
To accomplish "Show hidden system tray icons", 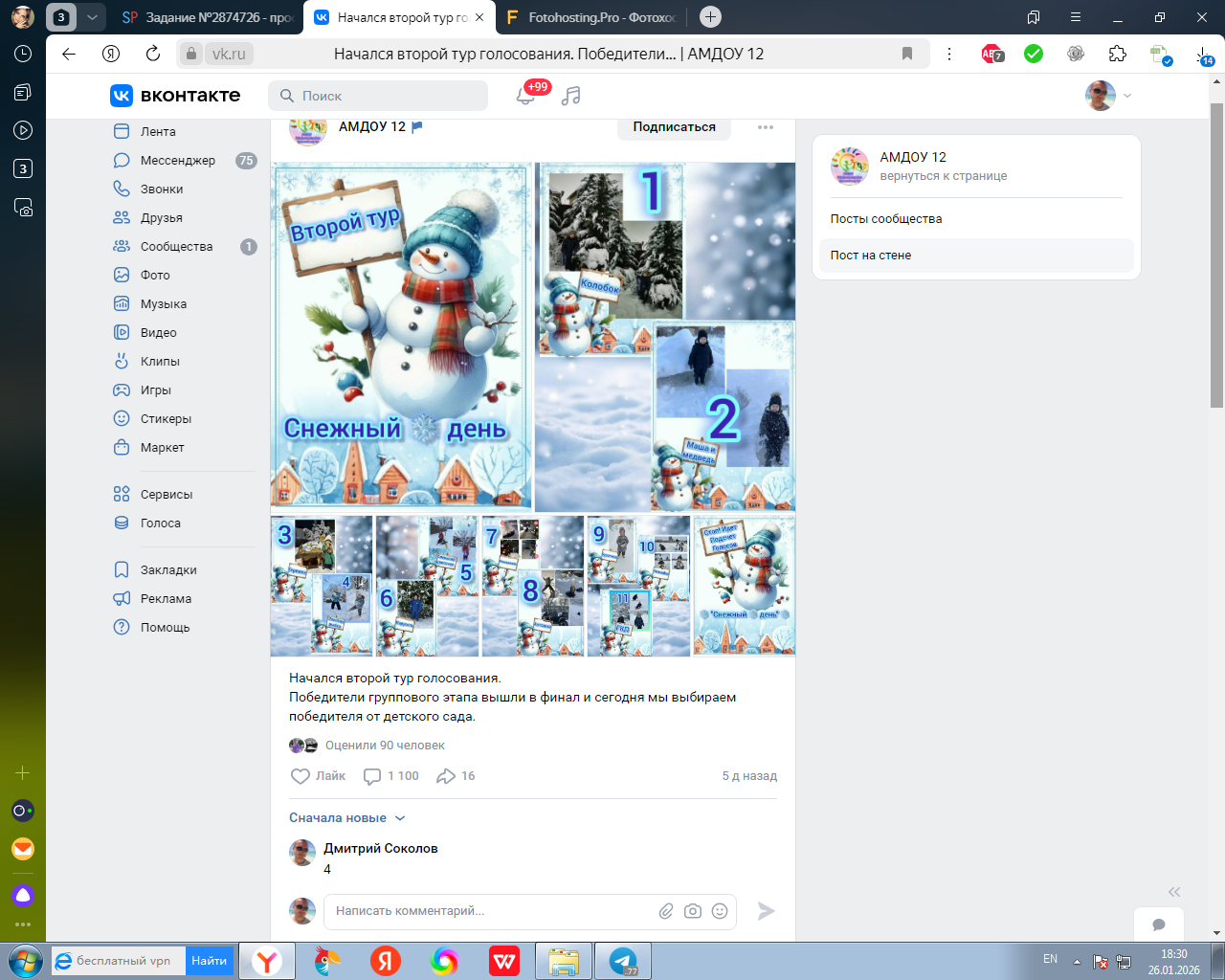I will click(1077, 961).
